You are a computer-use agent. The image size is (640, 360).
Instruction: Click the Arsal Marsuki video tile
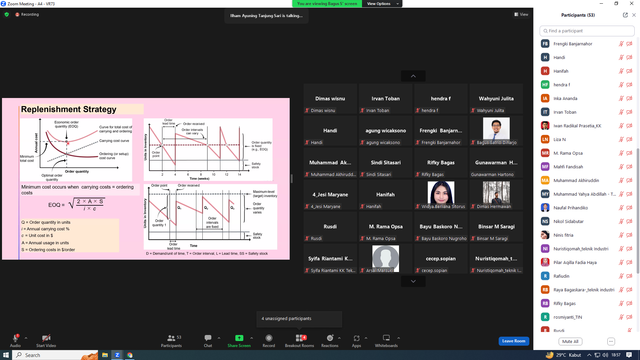click(385, 259)
